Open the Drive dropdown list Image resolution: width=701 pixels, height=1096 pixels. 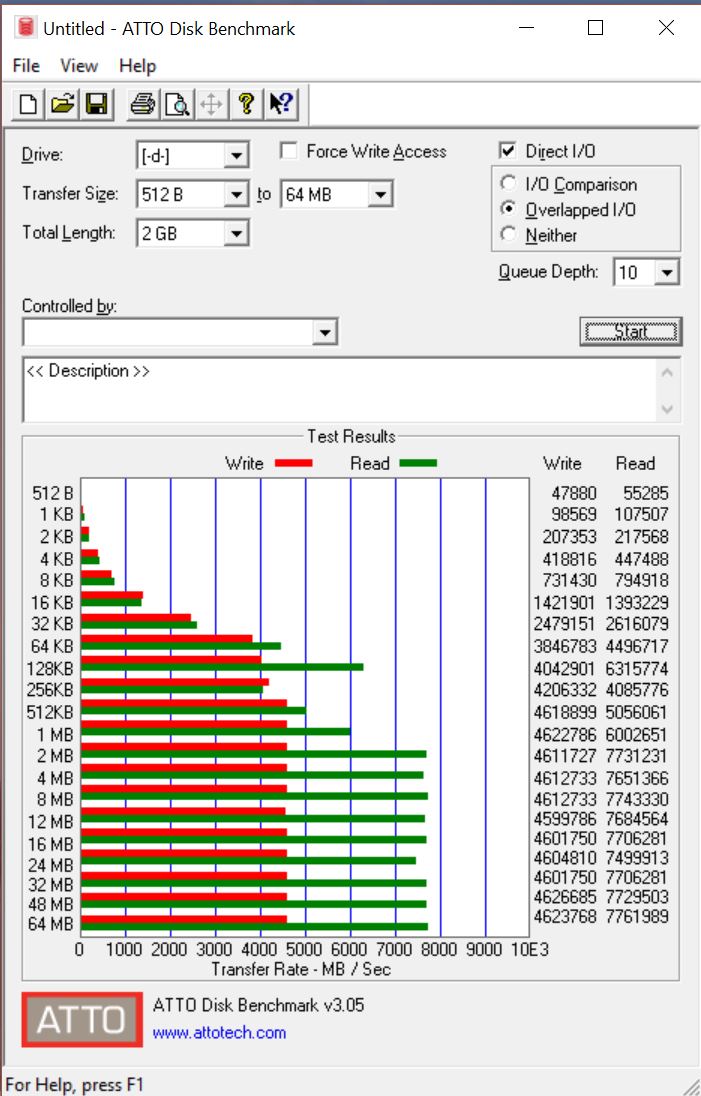(236, 156)
